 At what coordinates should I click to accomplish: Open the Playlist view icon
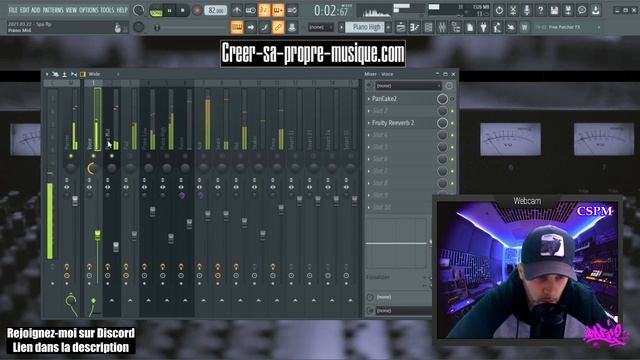point(401,27)
